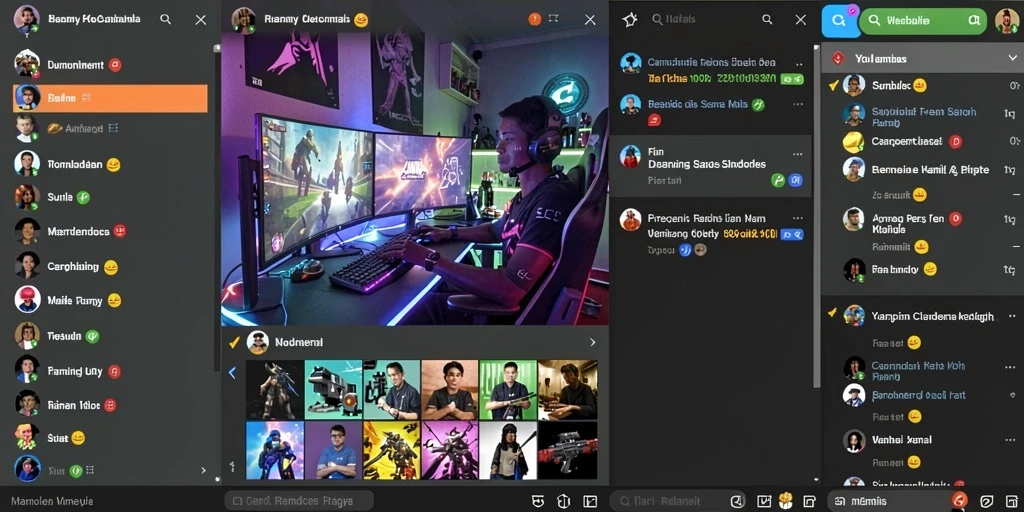Click first icon right of Cend. Ramdoes field
Viewport: 1024px width, 512px height.
(x=538, y=501)
